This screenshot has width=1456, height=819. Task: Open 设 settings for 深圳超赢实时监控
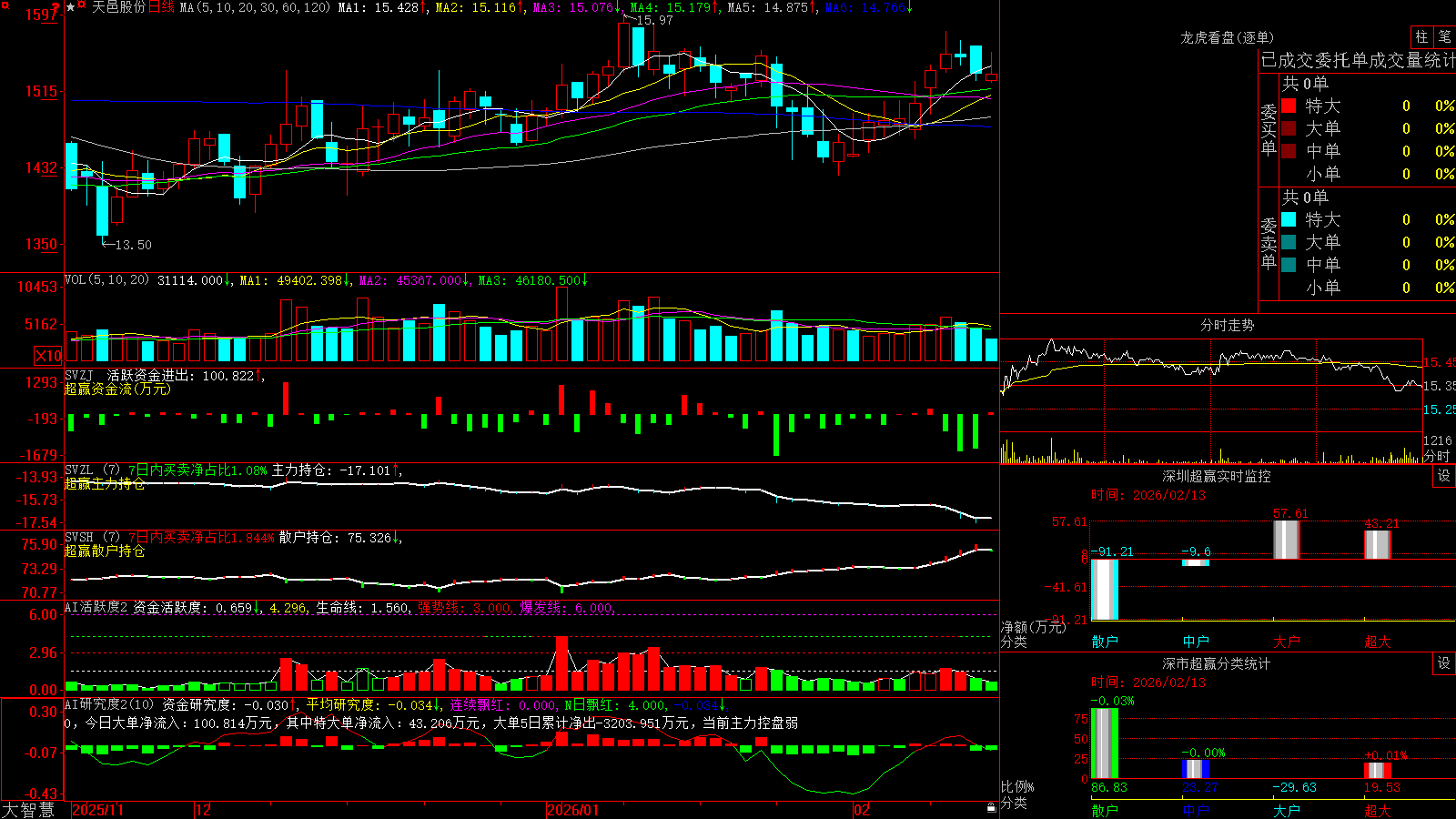click(x=1444, y=476)
